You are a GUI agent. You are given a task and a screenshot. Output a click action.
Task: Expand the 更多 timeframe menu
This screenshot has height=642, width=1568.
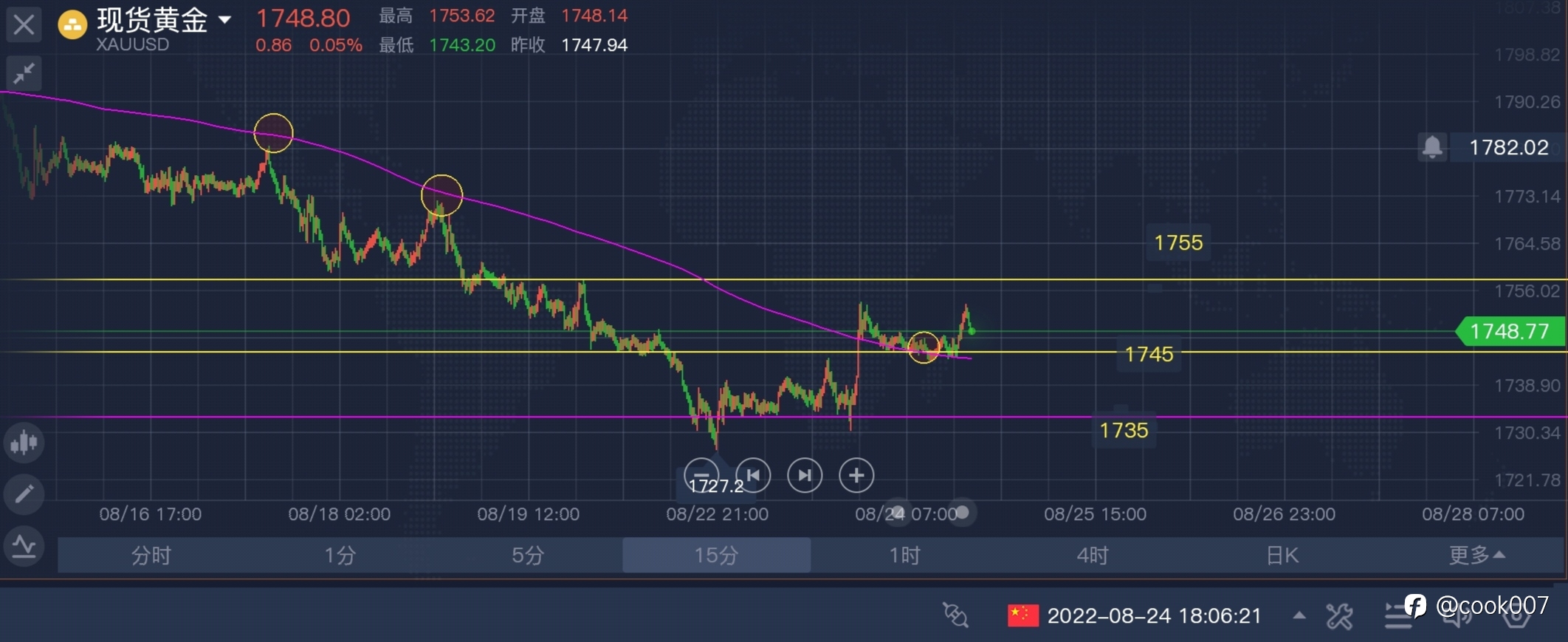pyautogui.click(x=1476, y=555)
